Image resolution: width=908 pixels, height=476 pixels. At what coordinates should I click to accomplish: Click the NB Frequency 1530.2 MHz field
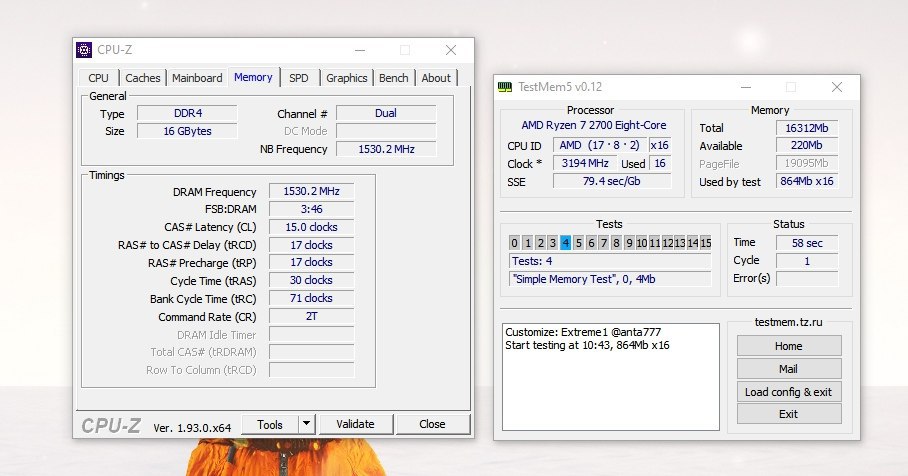[386, 149]
